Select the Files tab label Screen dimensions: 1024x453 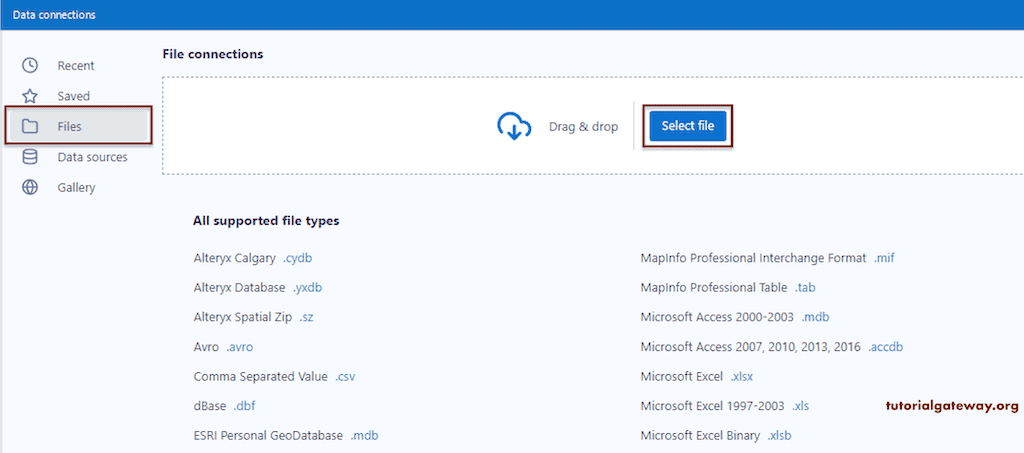69,127
